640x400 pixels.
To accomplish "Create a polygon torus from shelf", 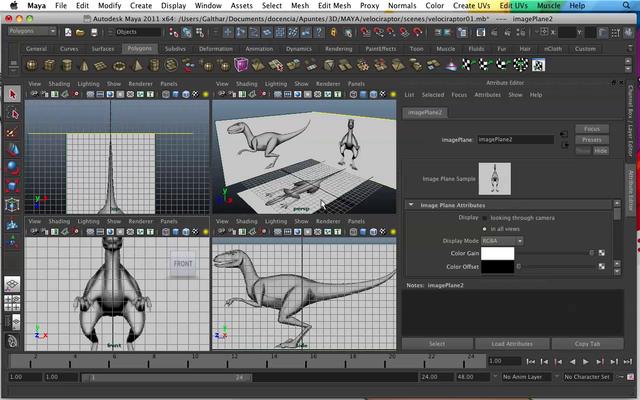I will (x=119, y=65).
